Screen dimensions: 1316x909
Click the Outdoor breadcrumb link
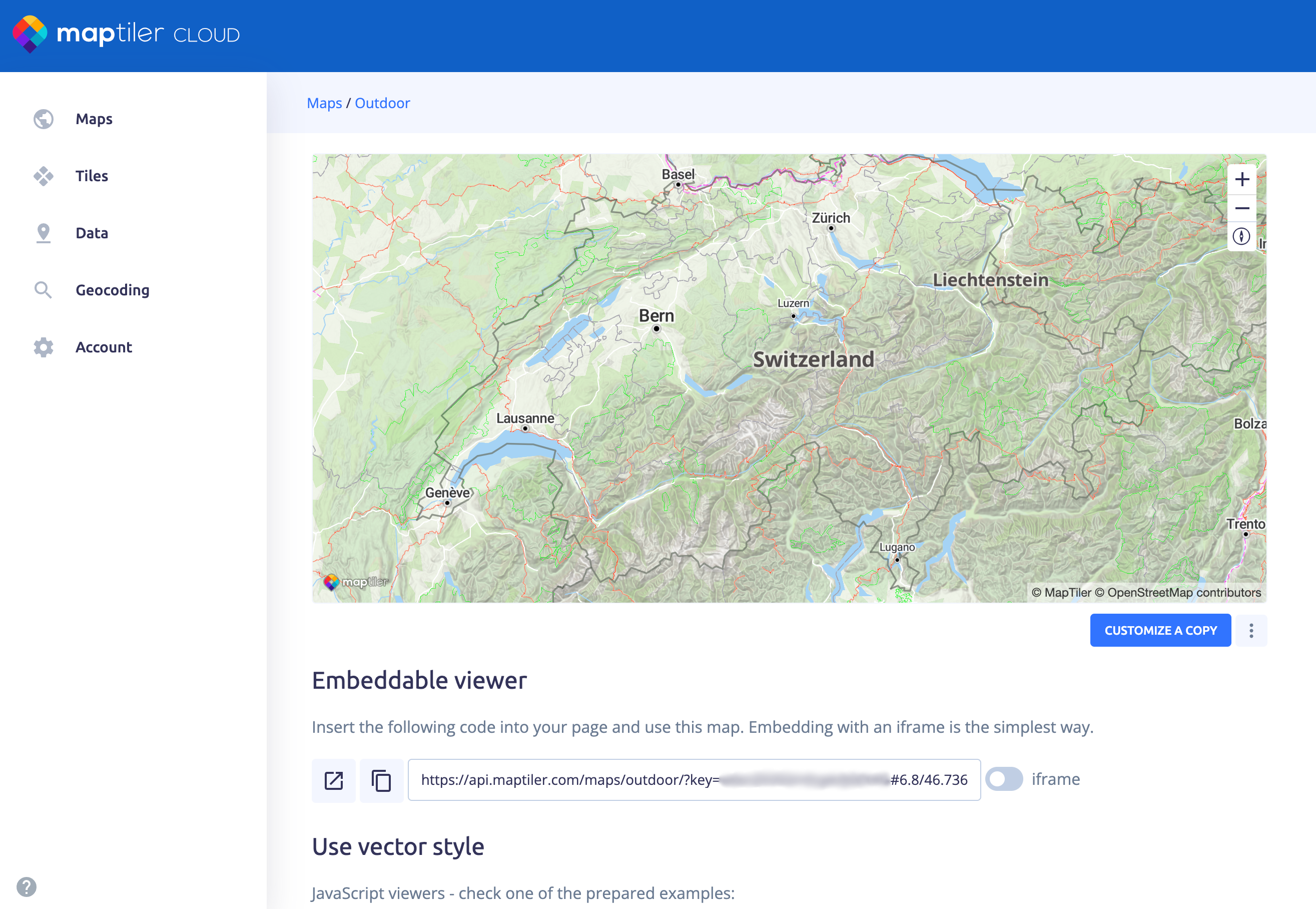click(x=382, y=103)
